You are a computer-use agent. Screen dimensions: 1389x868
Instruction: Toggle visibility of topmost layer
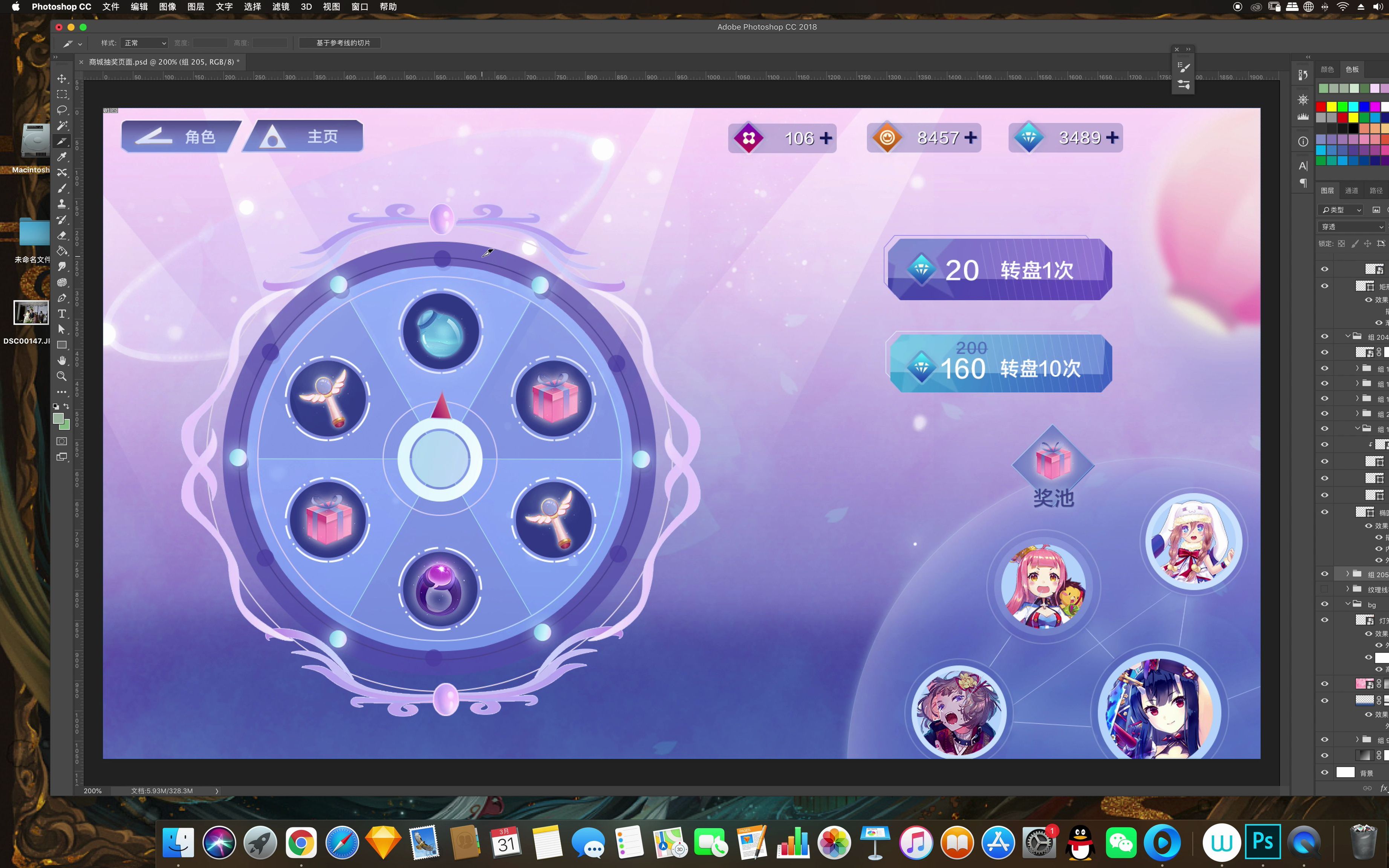(x=1324, y=269)
